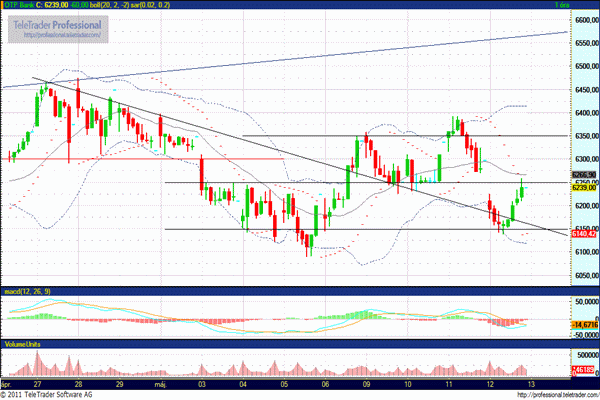Screen dimensions: 600x400
Task: Click the '09' date marker on time axis
Action: (366, 384)
